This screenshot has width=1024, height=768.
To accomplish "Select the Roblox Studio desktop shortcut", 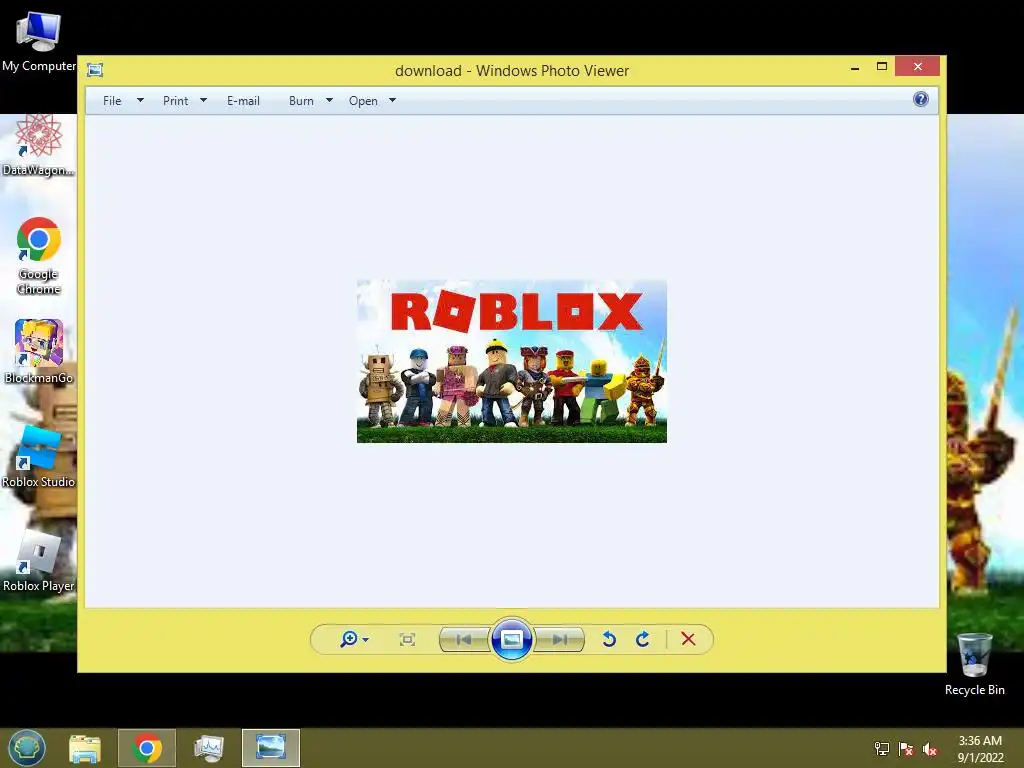I will click(39, 456).
